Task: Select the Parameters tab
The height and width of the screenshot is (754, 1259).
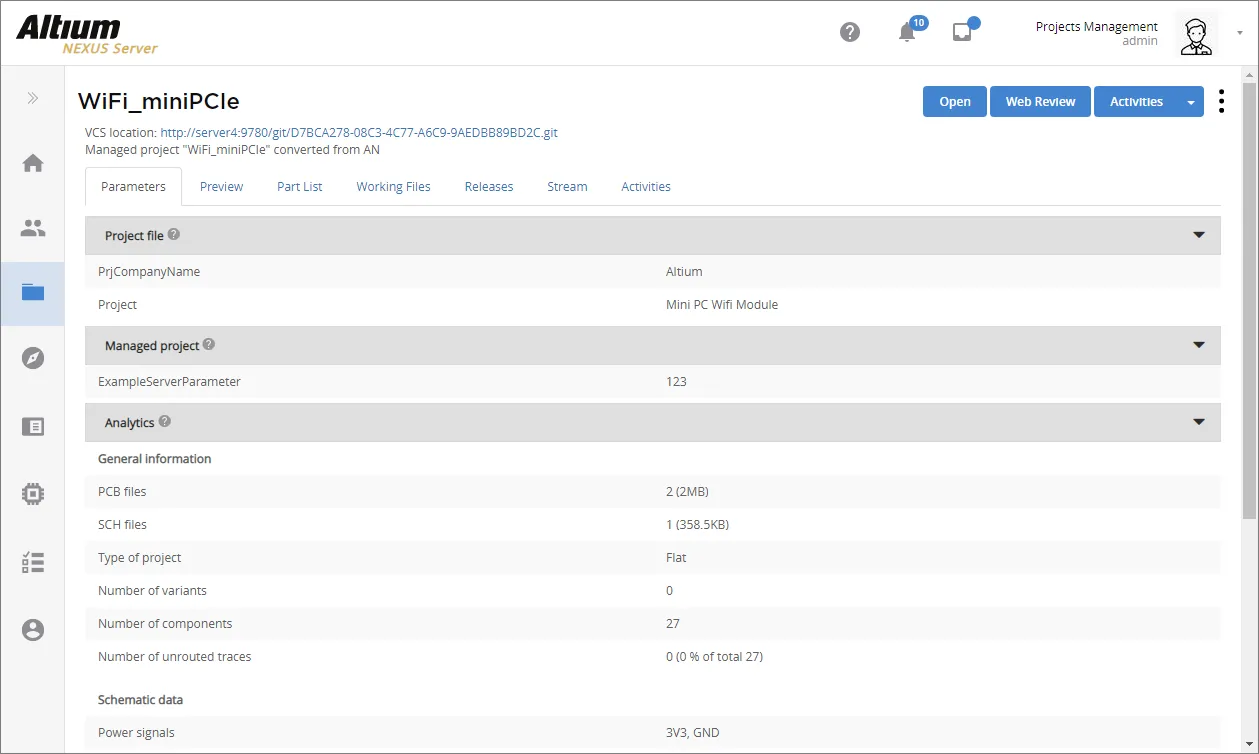Action: tap(133, 187)
